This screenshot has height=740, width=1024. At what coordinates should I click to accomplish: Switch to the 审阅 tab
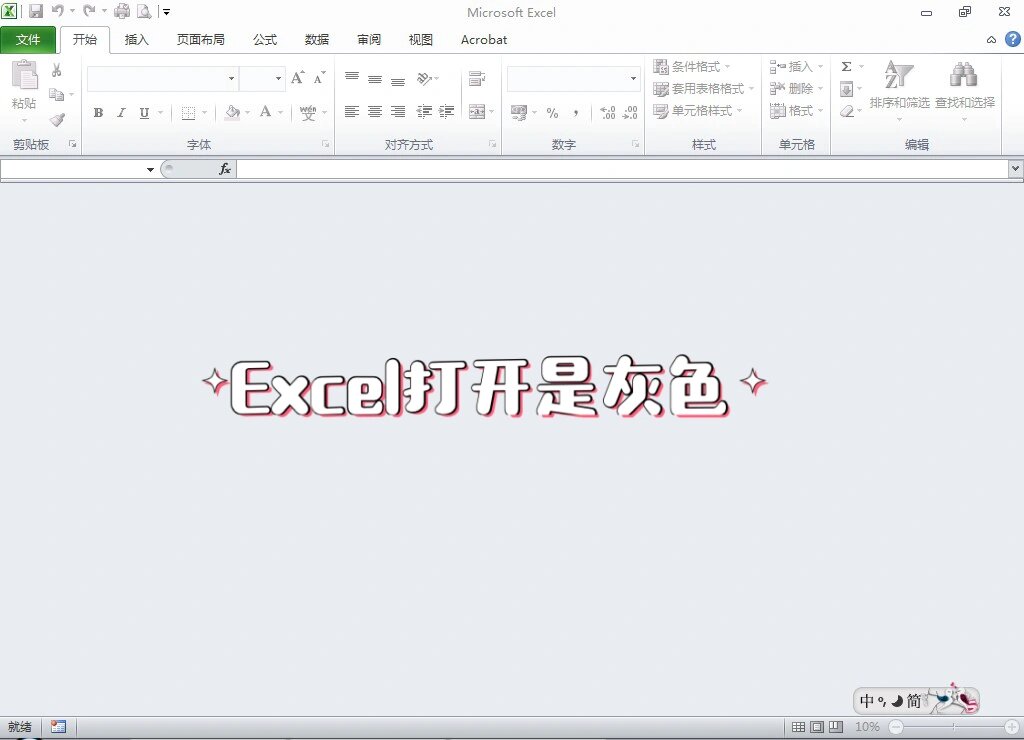point(369,40)
